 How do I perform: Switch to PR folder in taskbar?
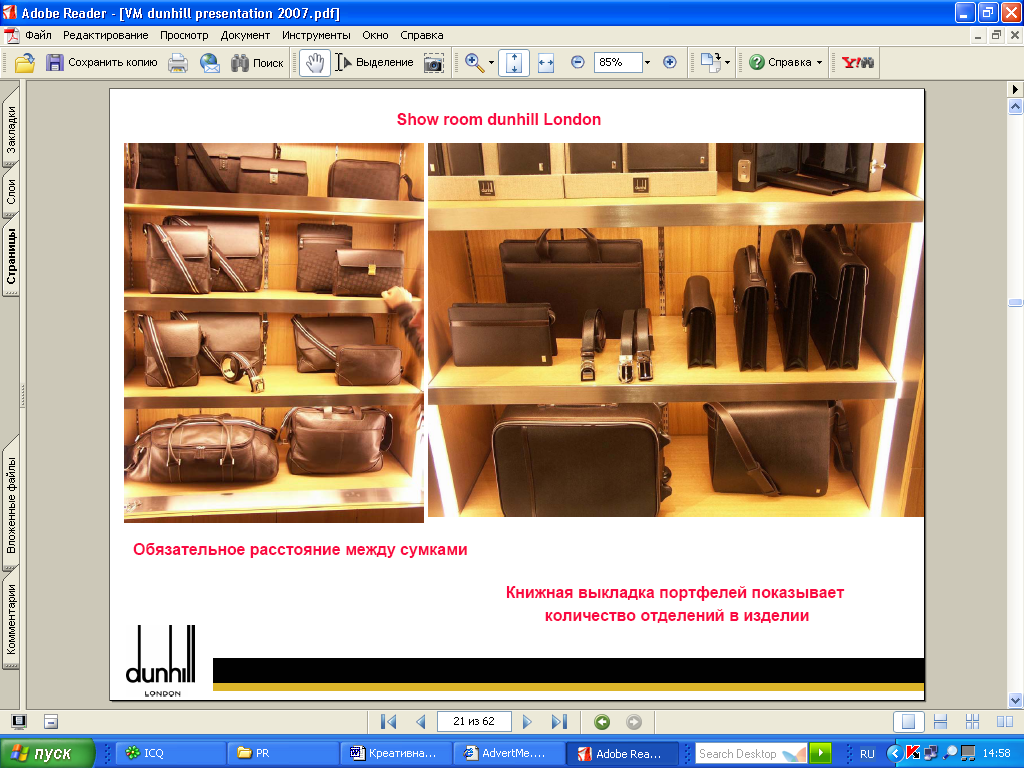coord(283,753)
